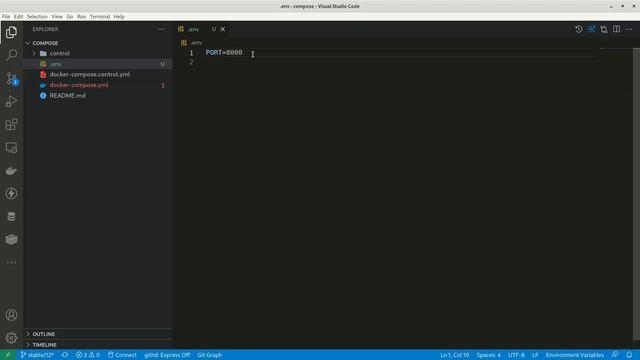Open the Docker view

[x=11, y=171]
